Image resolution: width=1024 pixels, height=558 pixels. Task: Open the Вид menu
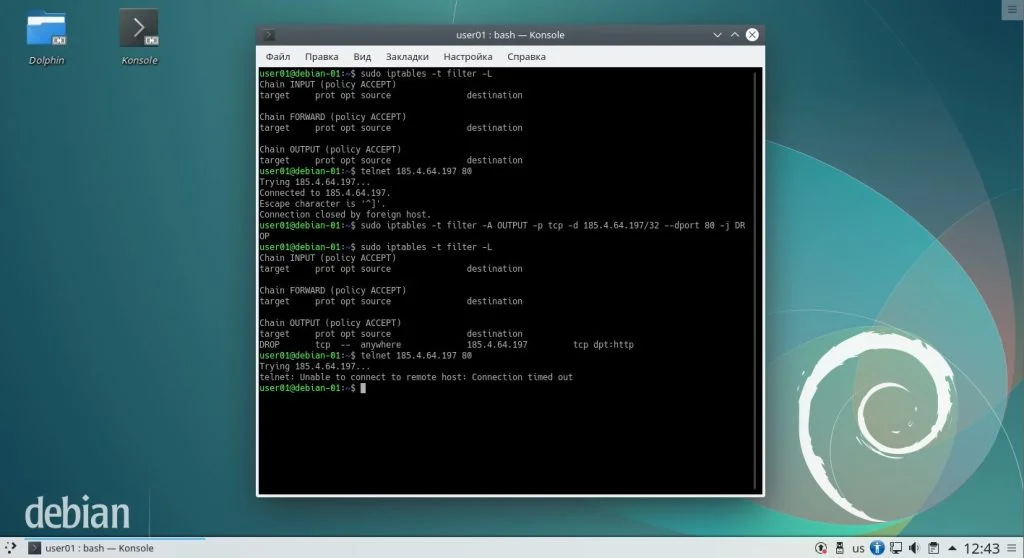362,57
